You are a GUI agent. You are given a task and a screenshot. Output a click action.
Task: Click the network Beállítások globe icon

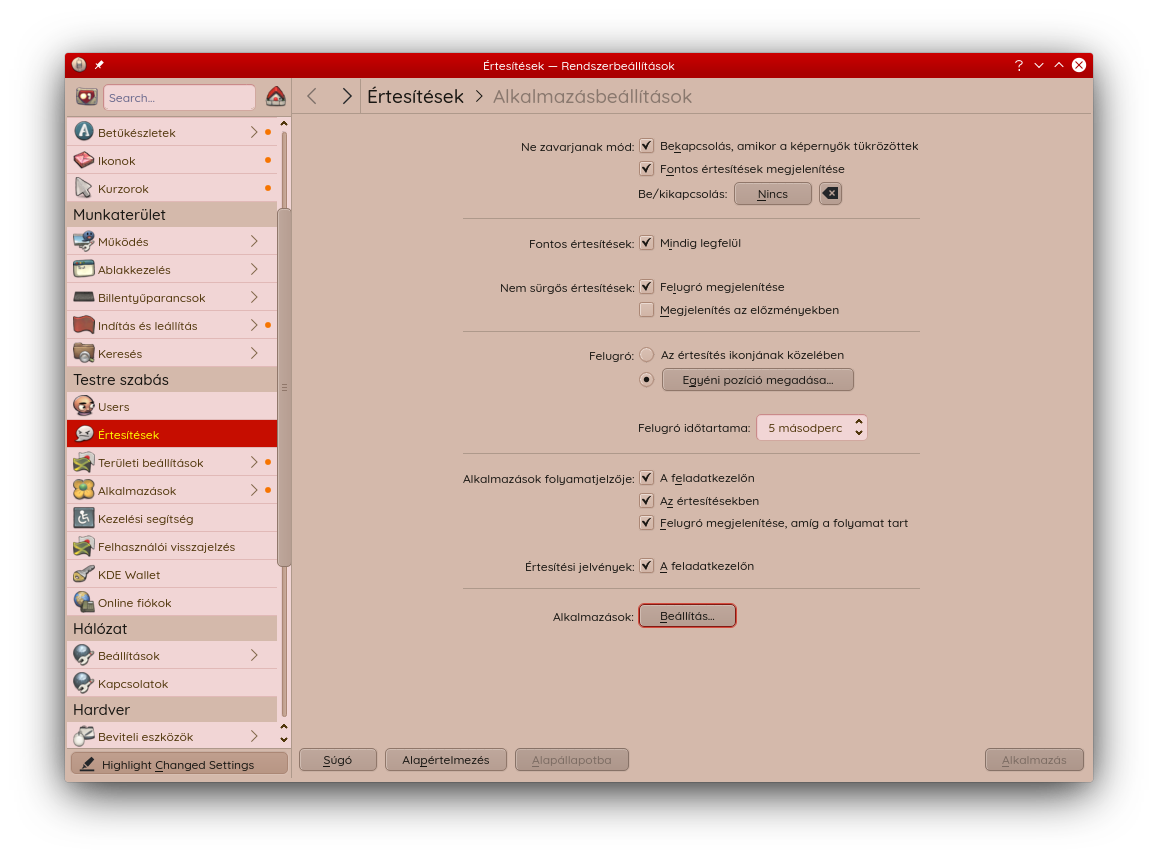click(83, 654)
